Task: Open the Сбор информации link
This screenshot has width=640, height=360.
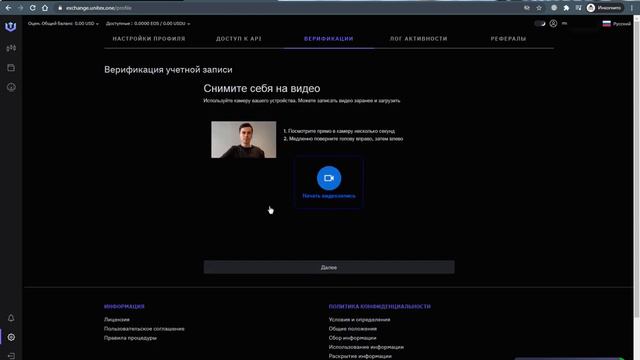Action: click(352, 338)
